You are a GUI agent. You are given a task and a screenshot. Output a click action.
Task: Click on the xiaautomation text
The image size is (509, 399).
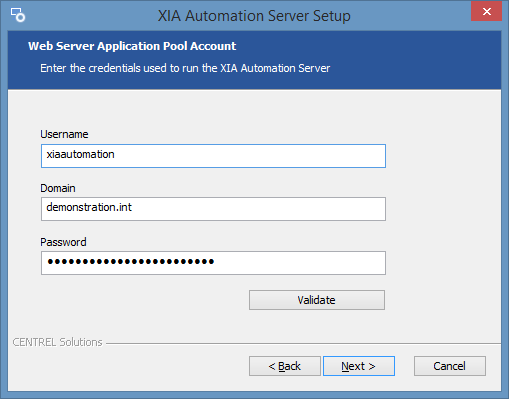coord(80,154)
